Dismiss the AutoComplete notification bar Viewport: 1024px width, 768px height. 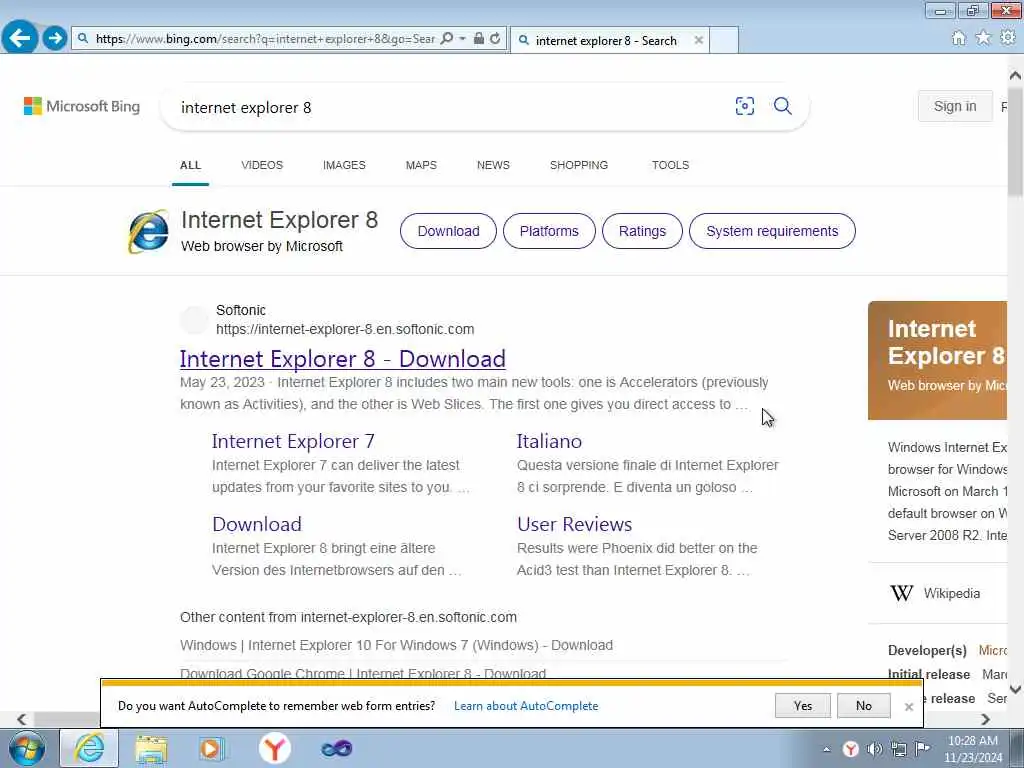[x=908, y=707]
